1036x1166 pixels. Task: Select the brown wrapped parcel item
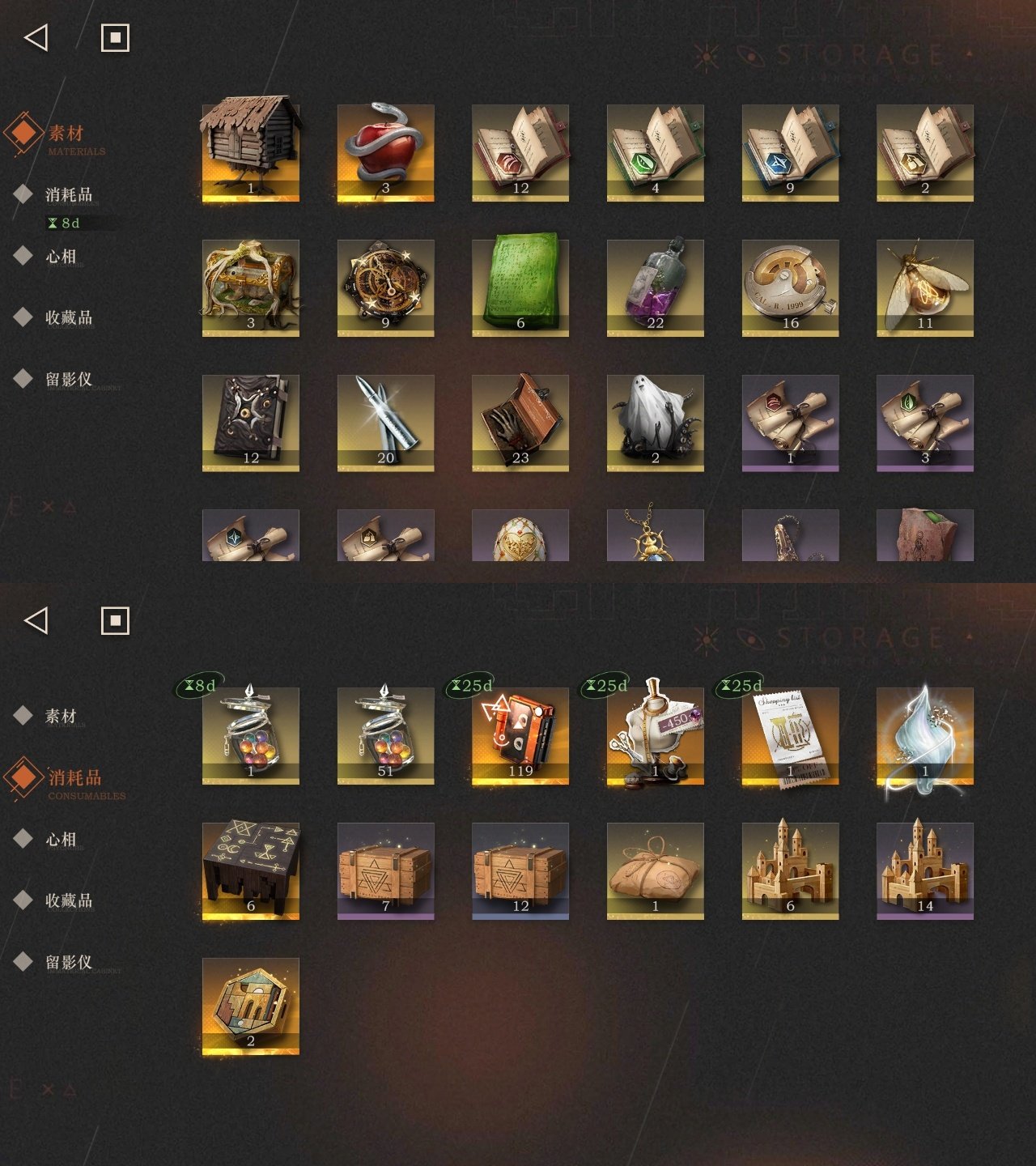656,871
